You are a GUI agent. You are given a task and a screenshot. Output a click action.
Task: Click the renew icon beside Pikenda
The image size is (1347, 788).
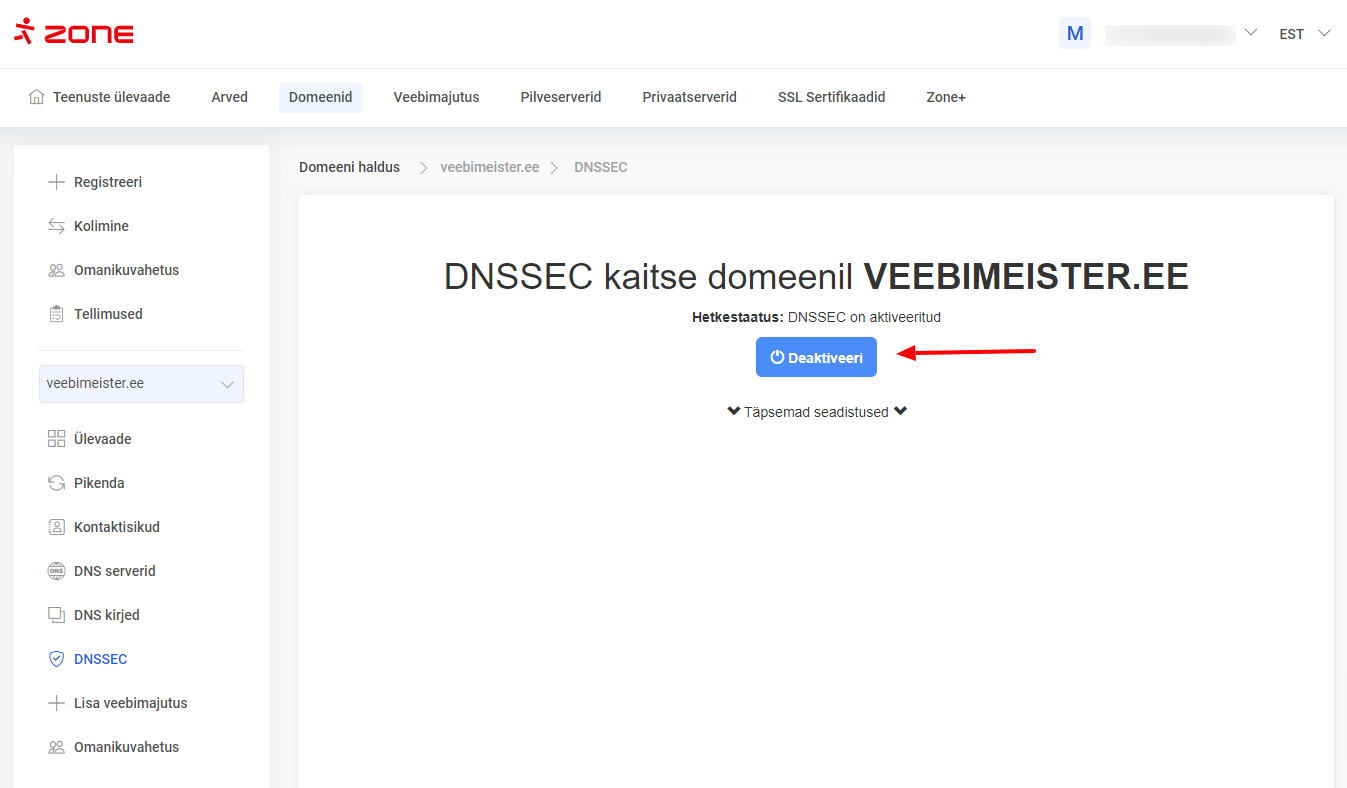tap(57, 483)
